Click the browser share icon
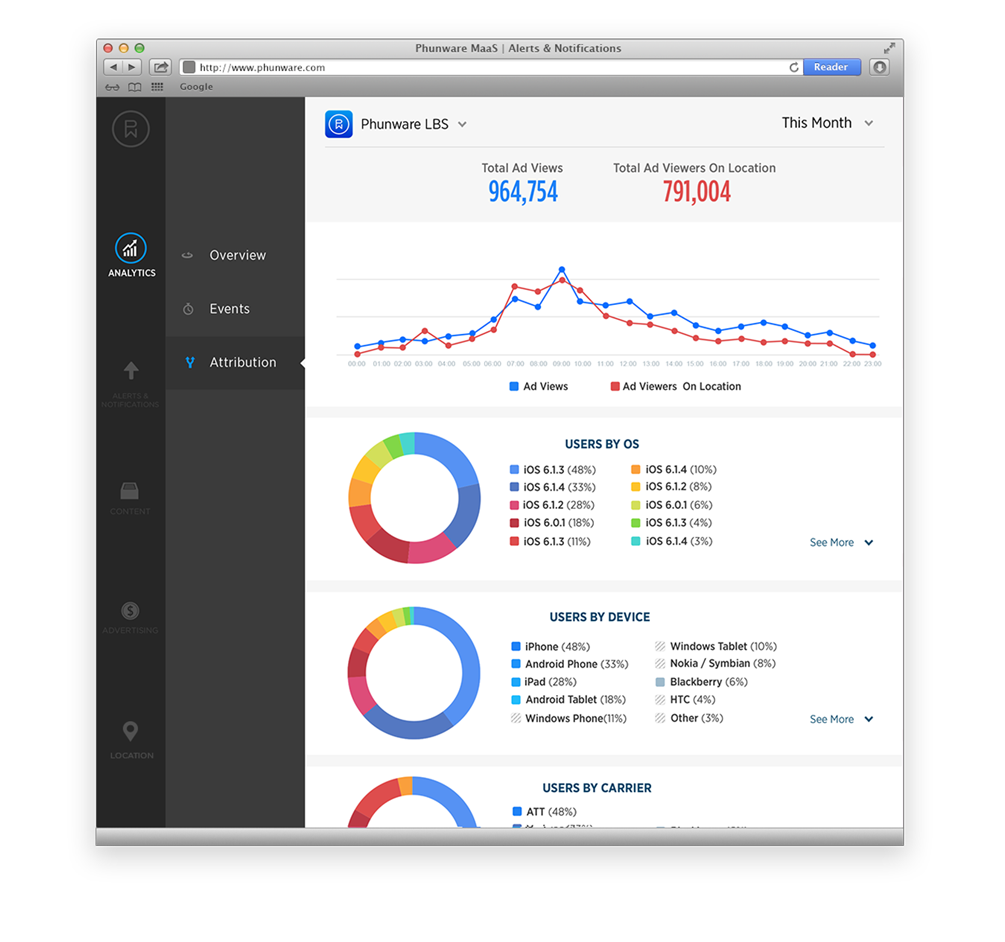The width and height of the screenshot is (1005, 942). (x=160, y=67)
